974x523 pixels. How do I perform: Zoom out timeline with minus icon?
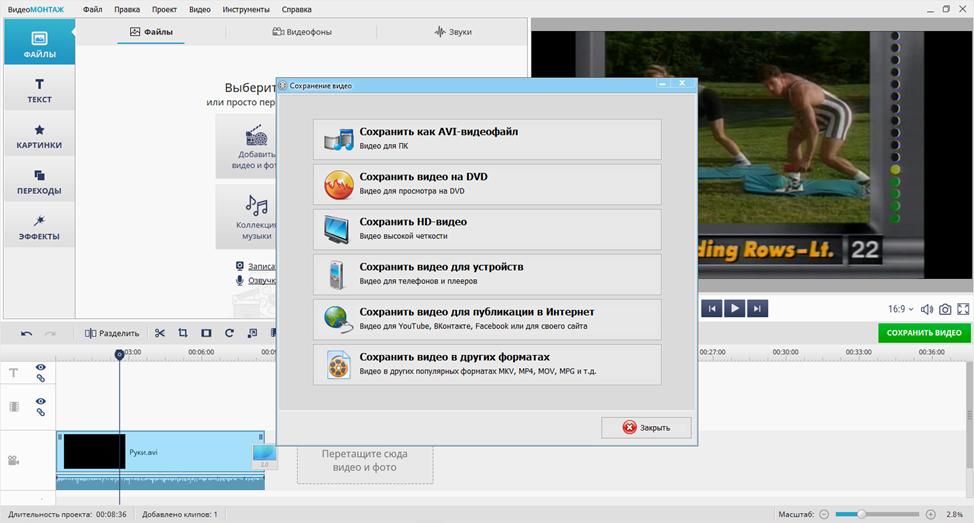coord(824,514)
